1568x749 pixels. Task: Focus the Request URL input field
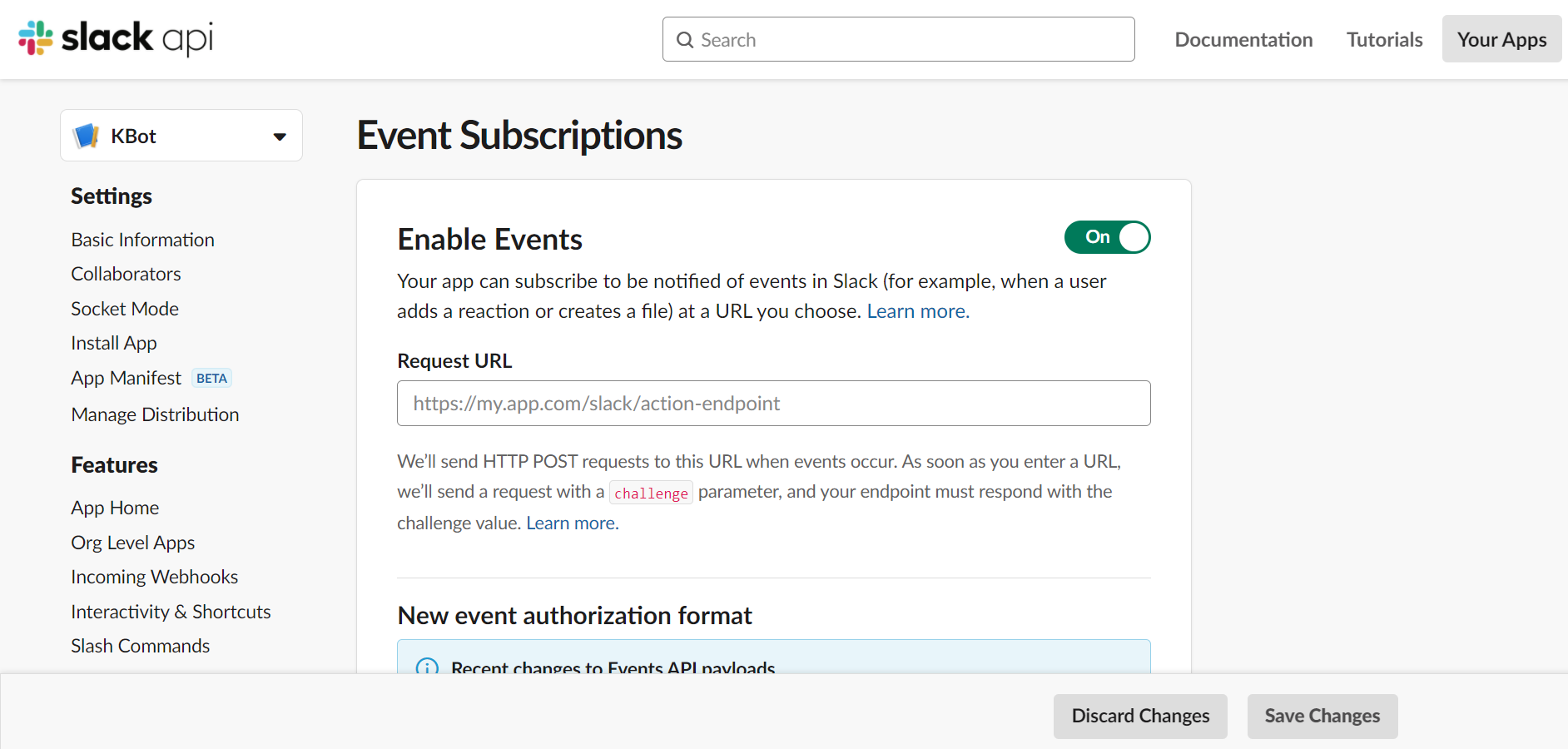click(x=774, y=404)
